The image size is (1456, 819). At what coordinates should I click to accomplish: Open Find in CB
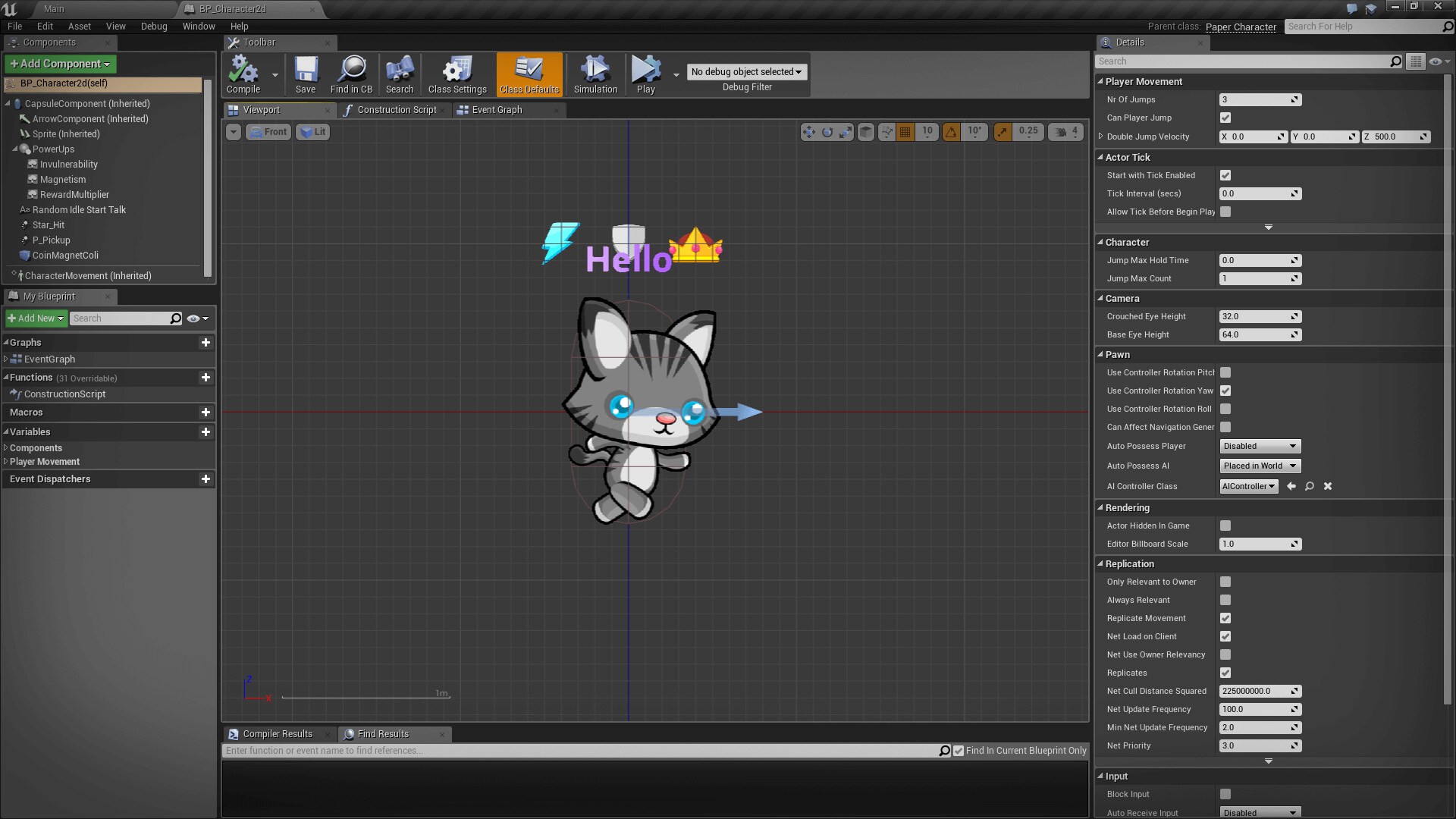point(351,72)
